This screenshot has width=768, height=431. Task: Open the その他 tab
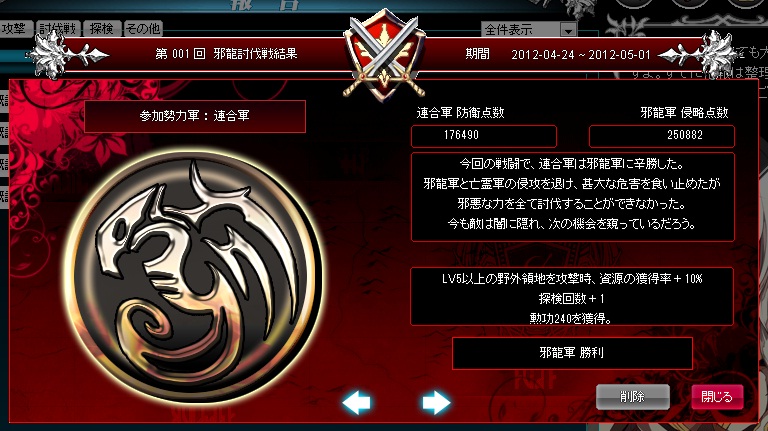tap(143, 28)
